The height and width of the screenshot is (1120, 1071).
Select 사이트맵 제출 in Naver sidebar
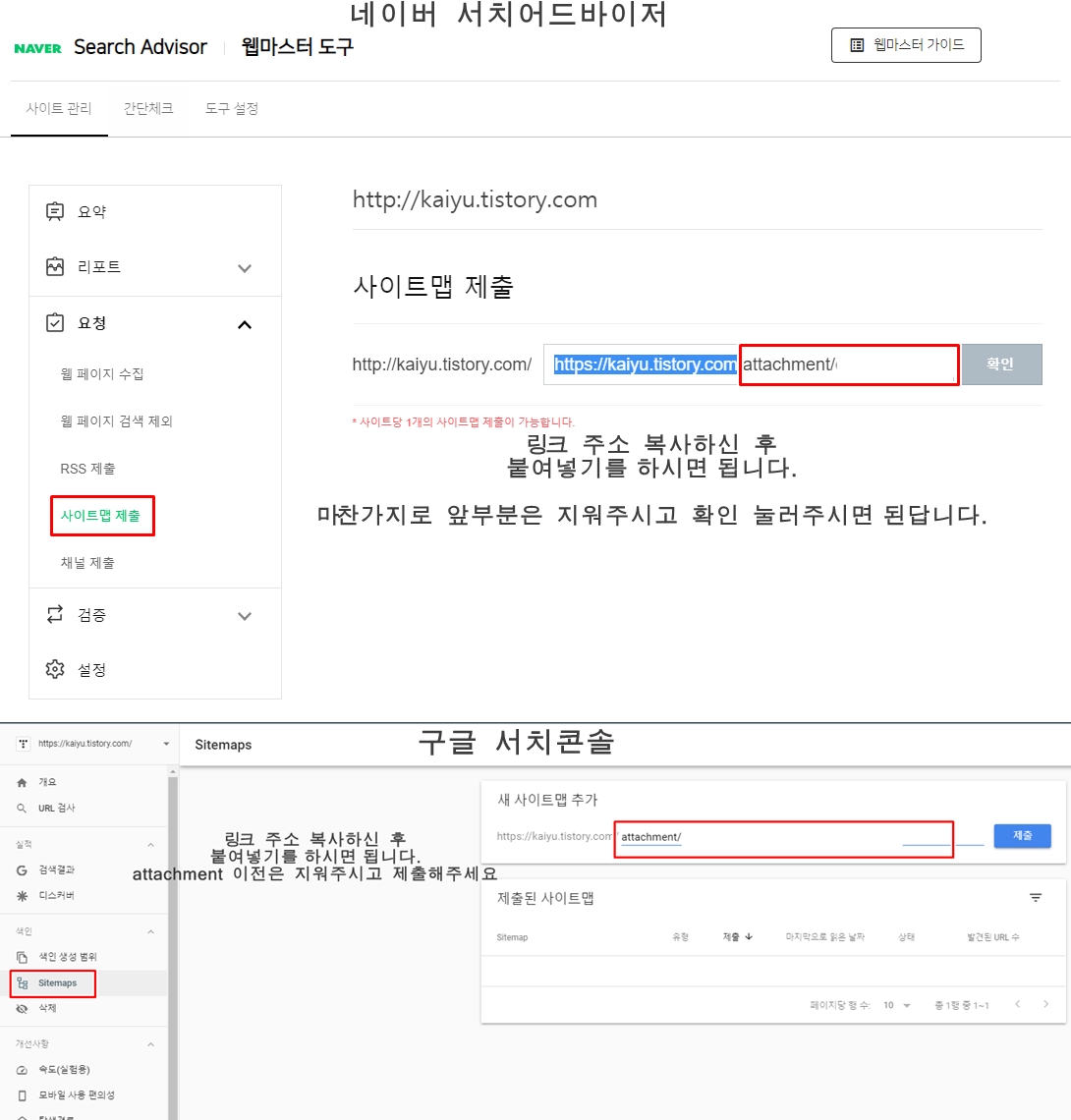(101, 516)
